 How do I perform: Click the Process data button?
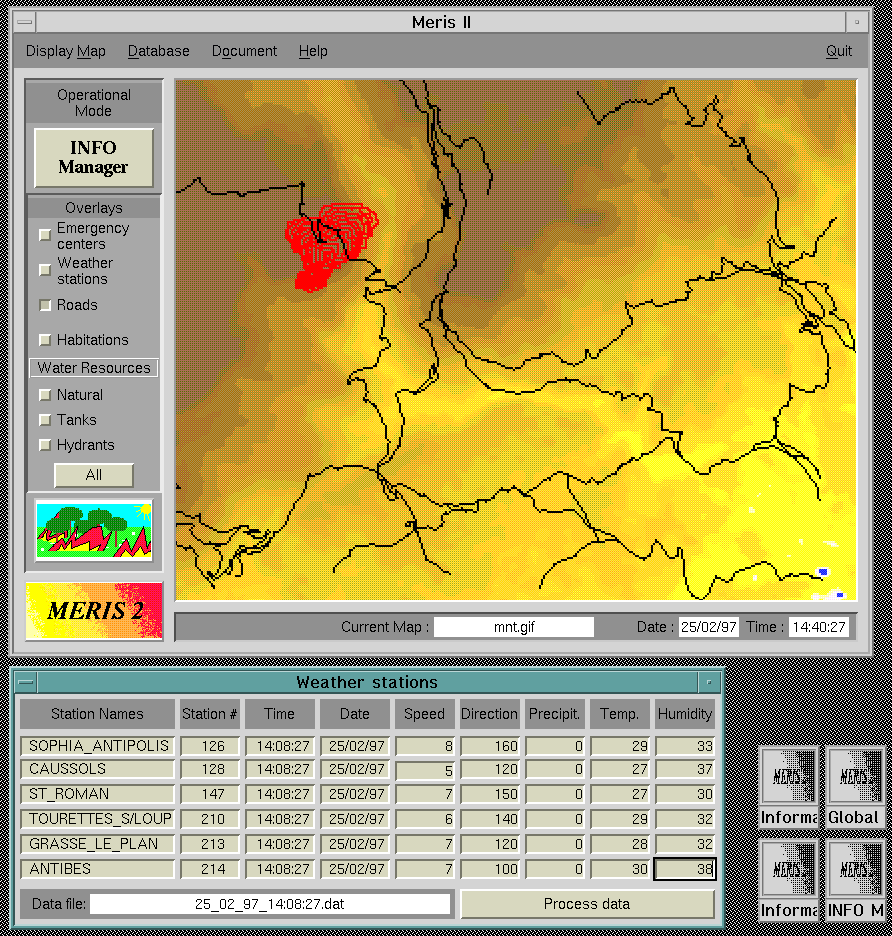pos(587,904)
